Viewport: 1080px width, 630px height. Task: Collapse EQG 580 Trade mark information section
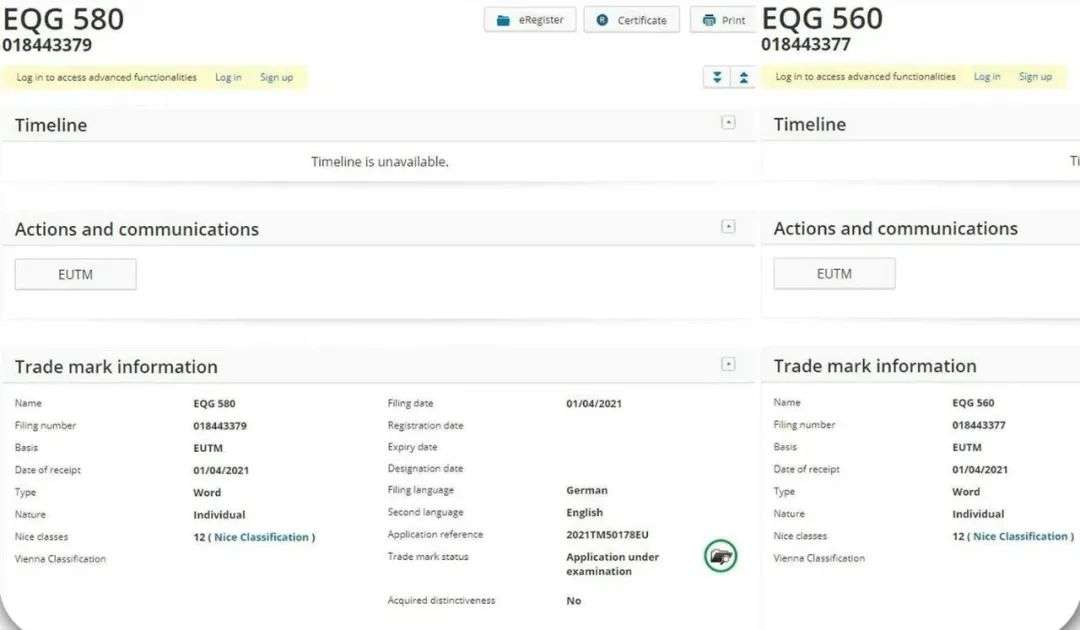pyautogui.click(x=728, y=364)
